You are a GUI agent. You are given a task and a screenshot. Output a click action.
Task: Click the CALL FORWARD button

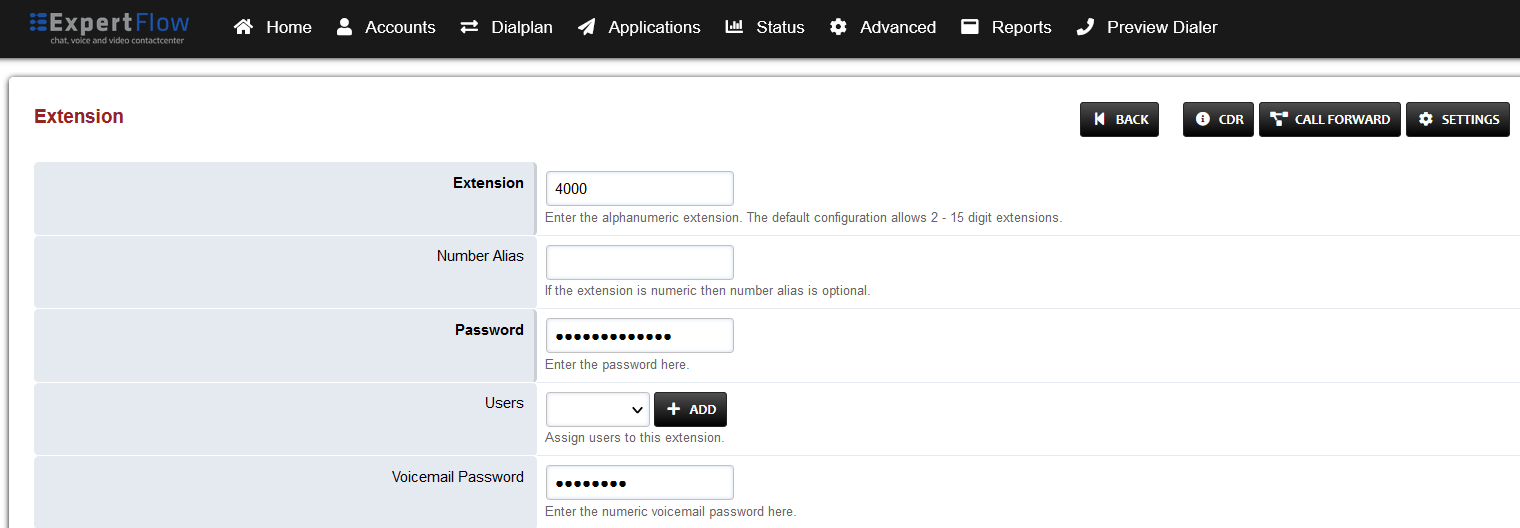pos(1329,119)
